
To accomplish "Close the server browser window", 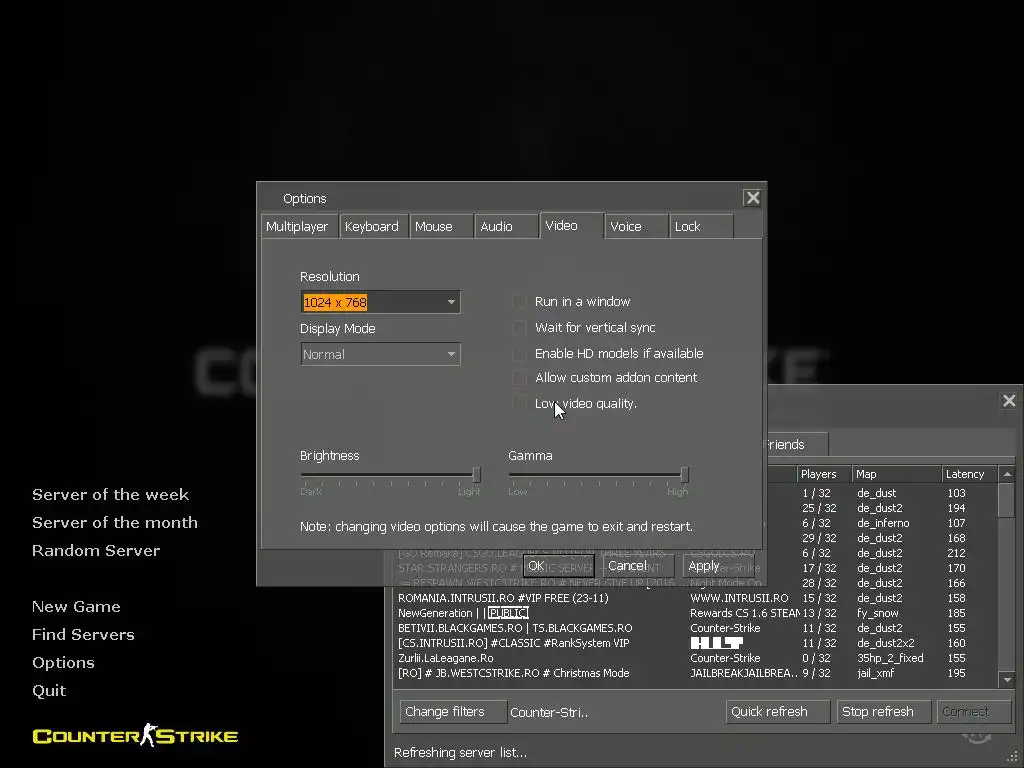I will (x=1009, y=401).
